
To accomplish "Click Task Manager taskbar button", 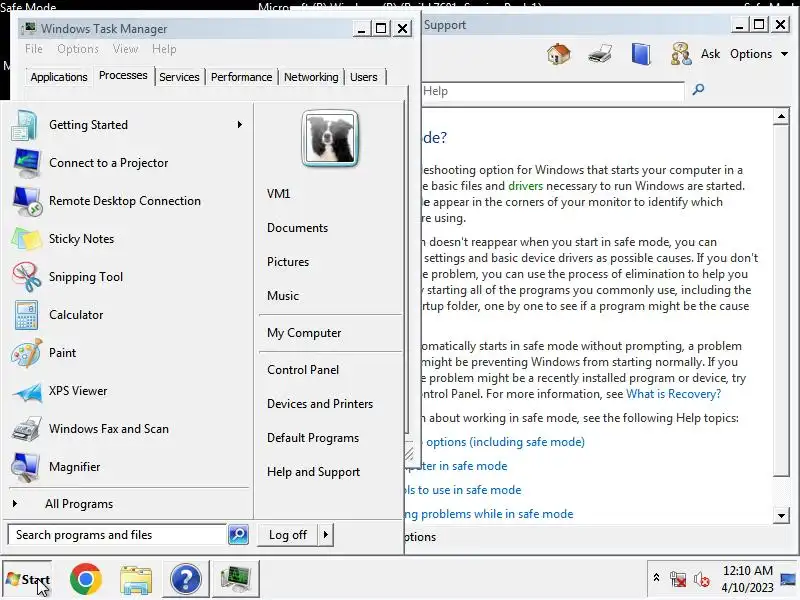I will [x=236, y=579].
